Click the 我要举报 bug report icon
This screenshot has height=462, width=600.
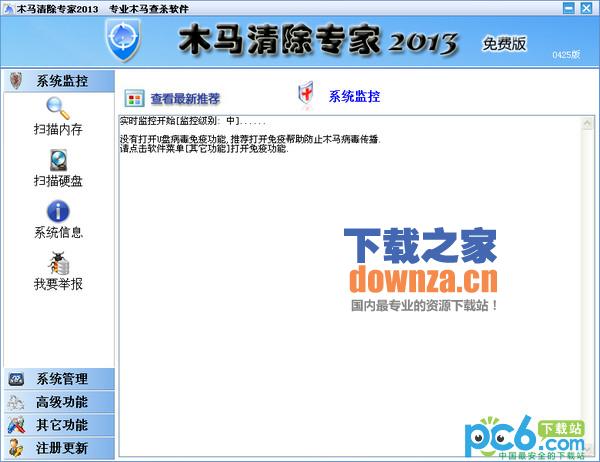pos(58,263)
